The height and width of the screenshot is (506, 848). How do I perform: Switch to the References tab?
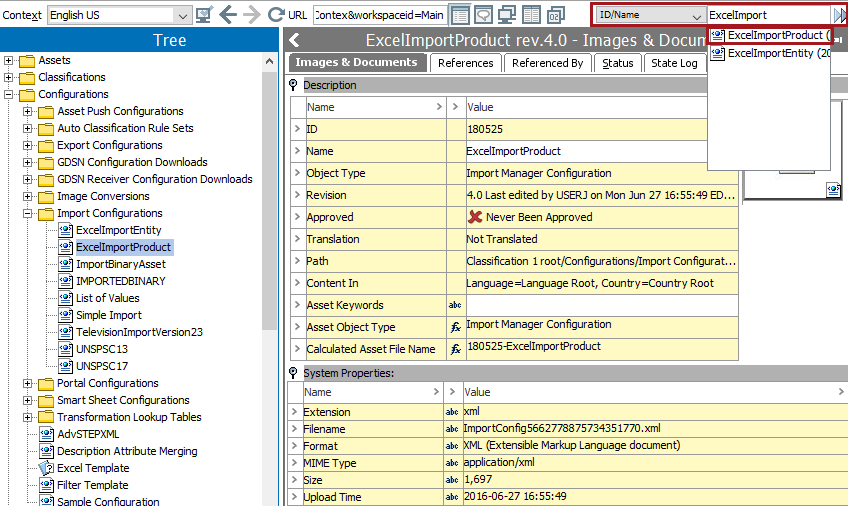465,63
